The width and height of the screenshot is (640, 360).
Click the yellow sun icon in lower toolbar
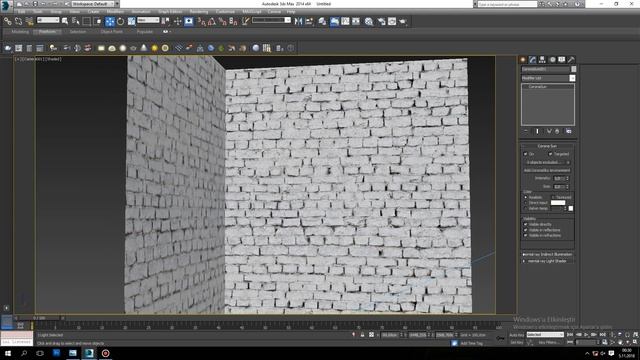click(154, 48)
